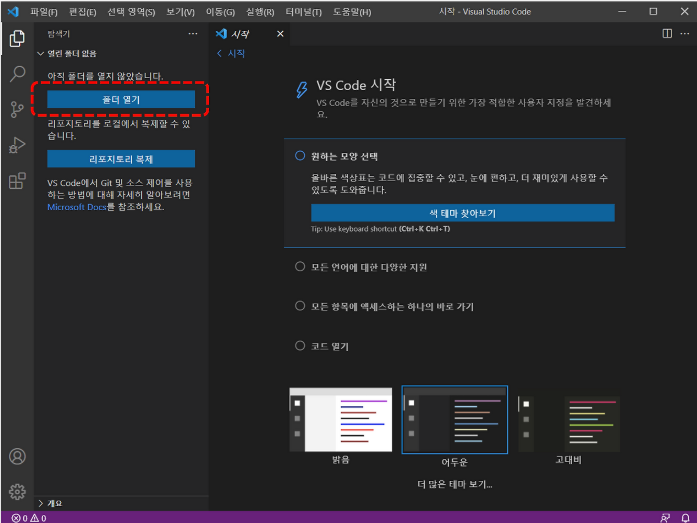697x523 pixels.
Task: Open the Search view icon
Action: point(17,74)
